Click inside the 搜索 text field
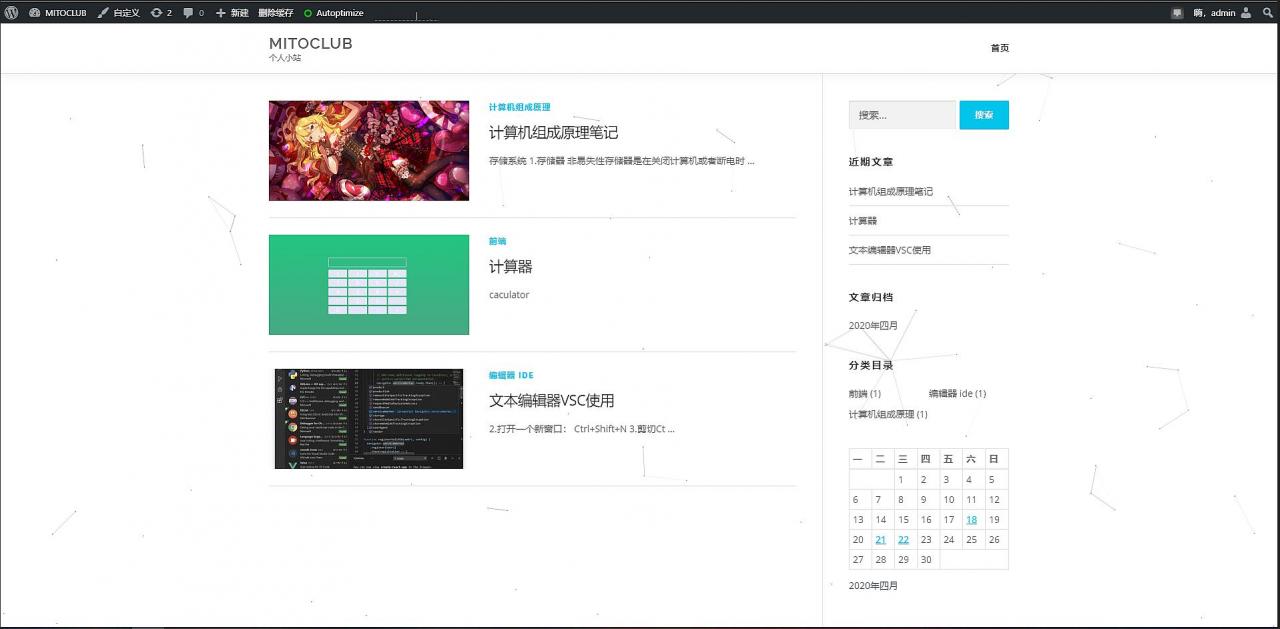1280x629 pixels. pyautogui.click(x=902, y=115)
